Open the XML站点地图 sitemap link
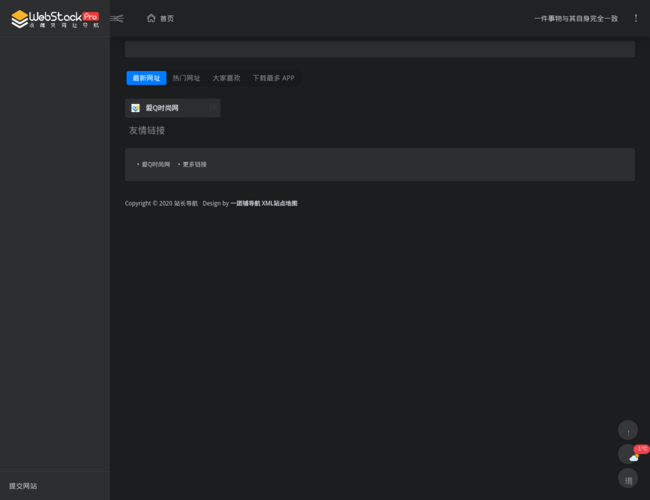Image resolution: width=650 pixels, height=500 pixels. point(279,203)
